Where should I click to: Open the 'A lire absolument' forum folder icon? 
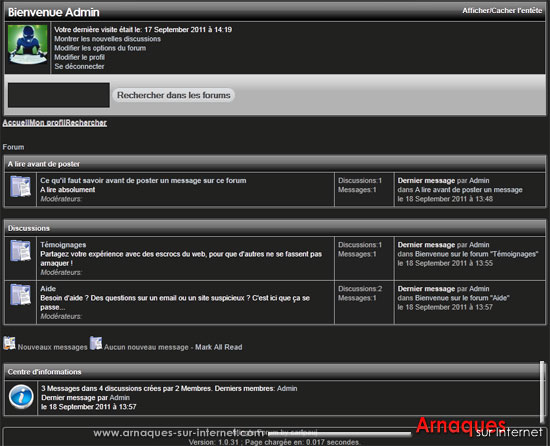tap(20, 187)
